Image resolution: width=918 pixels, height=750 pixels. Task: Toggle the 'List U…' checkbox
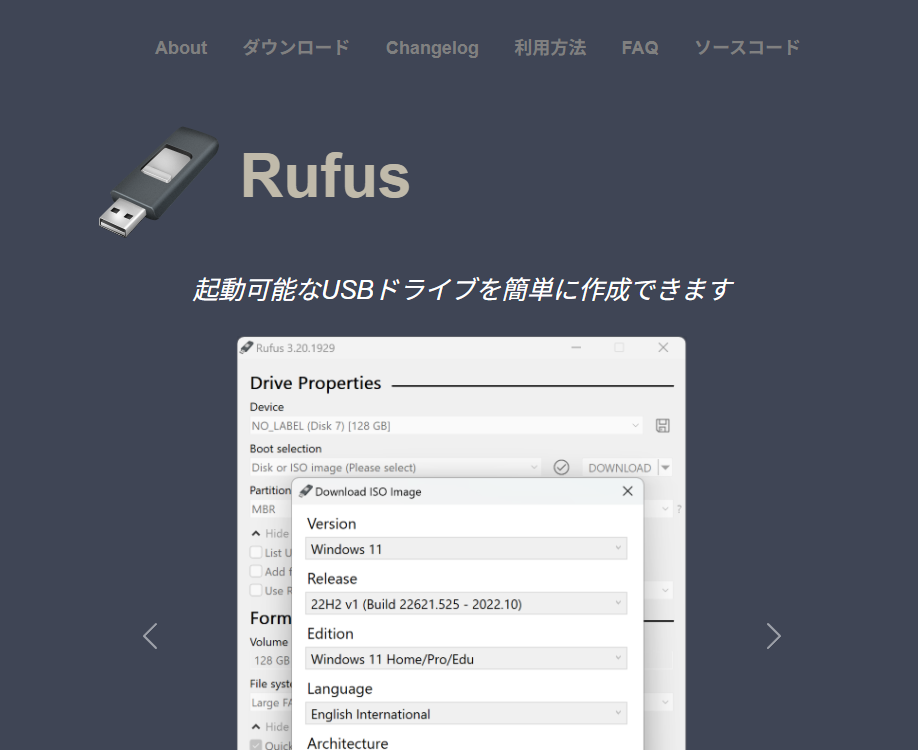(x=257, y=552)
